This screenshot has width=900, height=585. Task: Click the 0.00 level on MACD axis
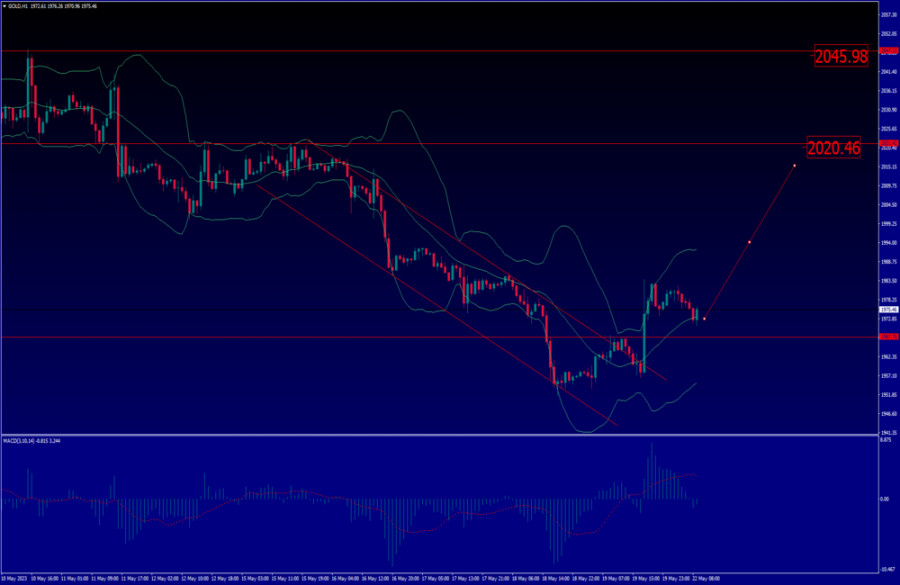pyautogui.click(x=885, y=499)
